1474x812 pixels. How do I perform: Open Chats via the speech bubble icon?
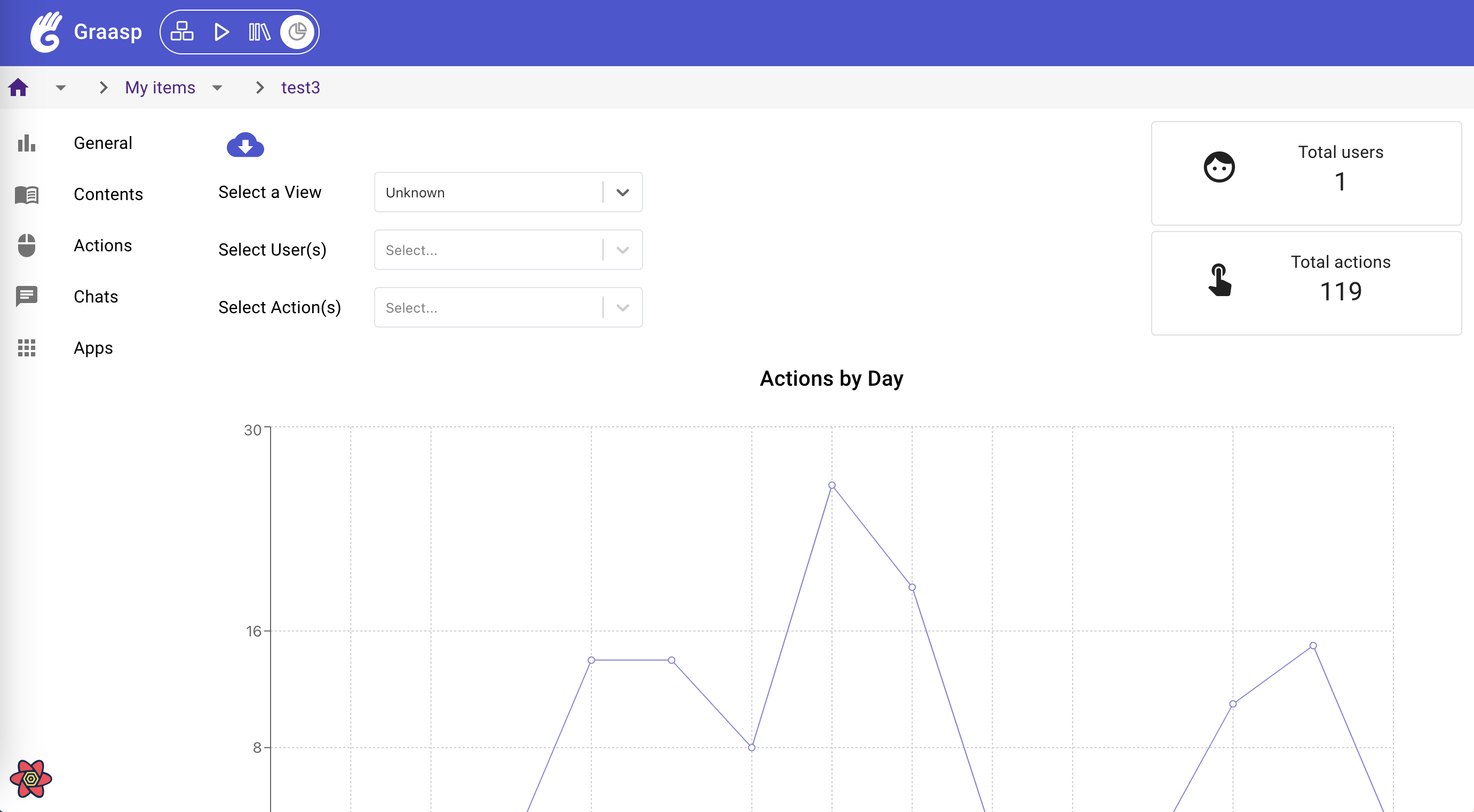point(26,296)
